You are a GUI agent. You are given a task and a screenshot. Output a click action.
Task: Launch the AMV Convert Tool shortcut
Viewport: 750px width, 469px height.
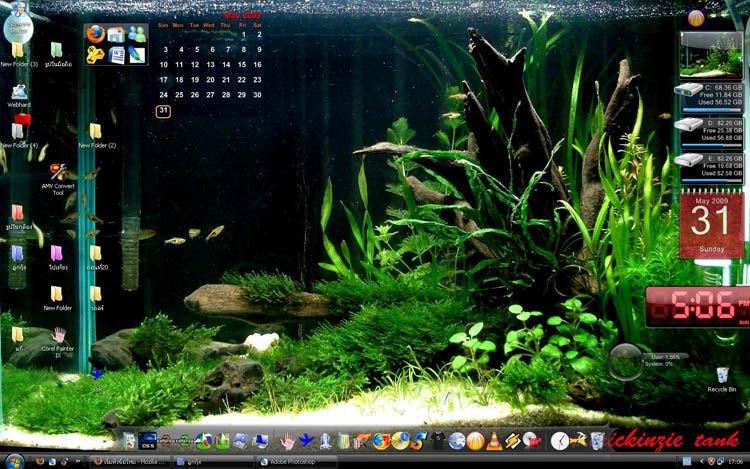pos(58,173)
